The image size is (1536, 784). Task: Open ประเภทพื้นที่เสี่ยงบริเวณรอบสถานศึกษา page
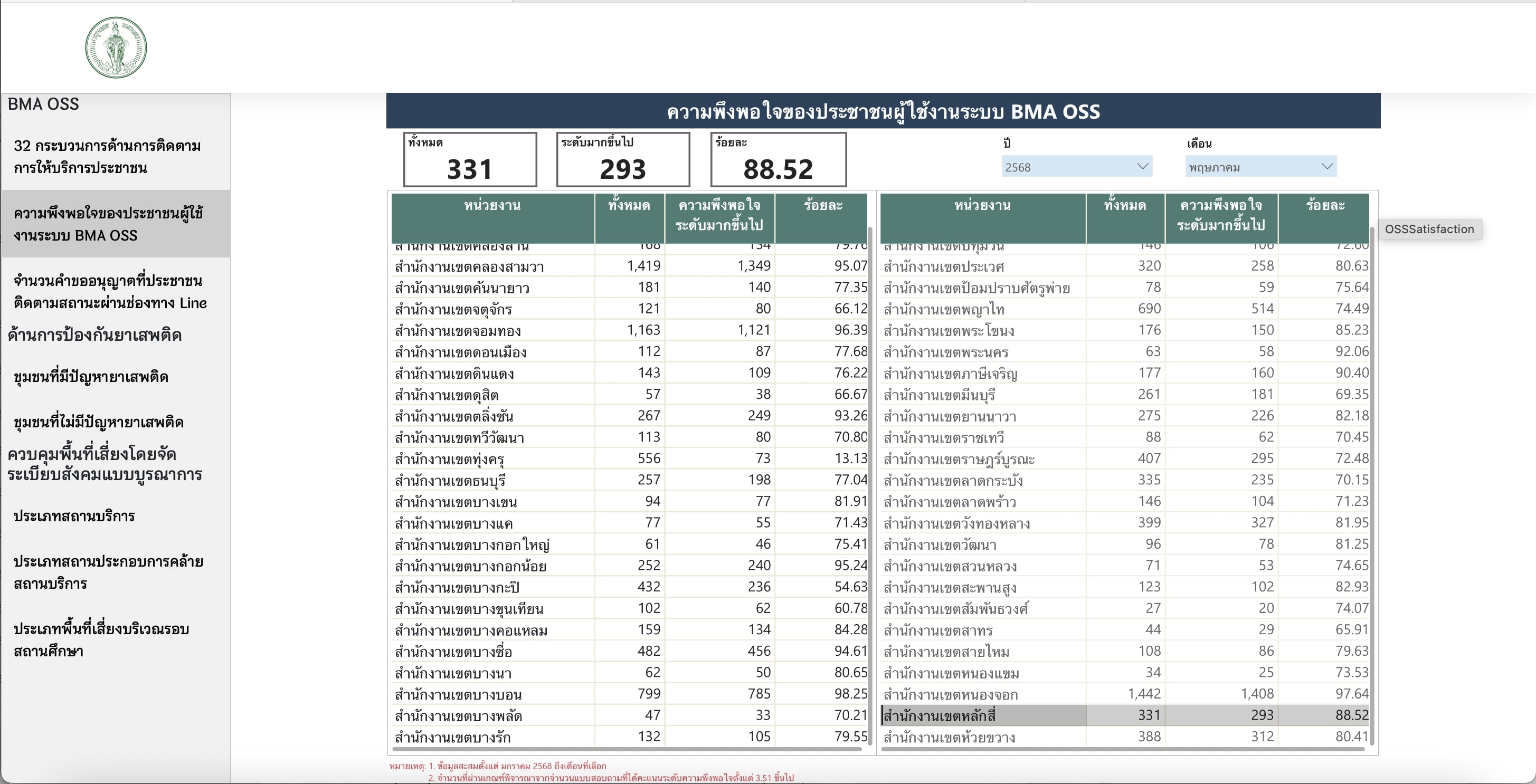tap(116, 640)
